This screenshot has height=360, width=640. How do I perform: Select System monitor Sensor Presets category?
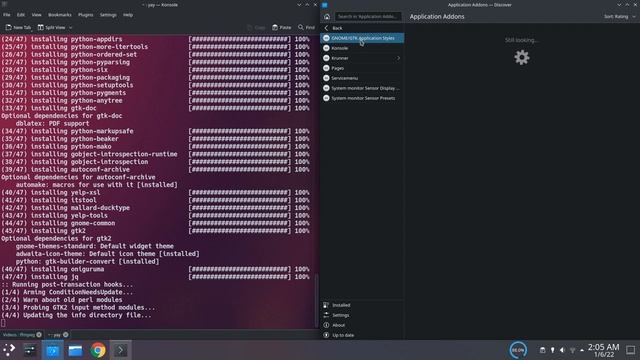point(362,98)
